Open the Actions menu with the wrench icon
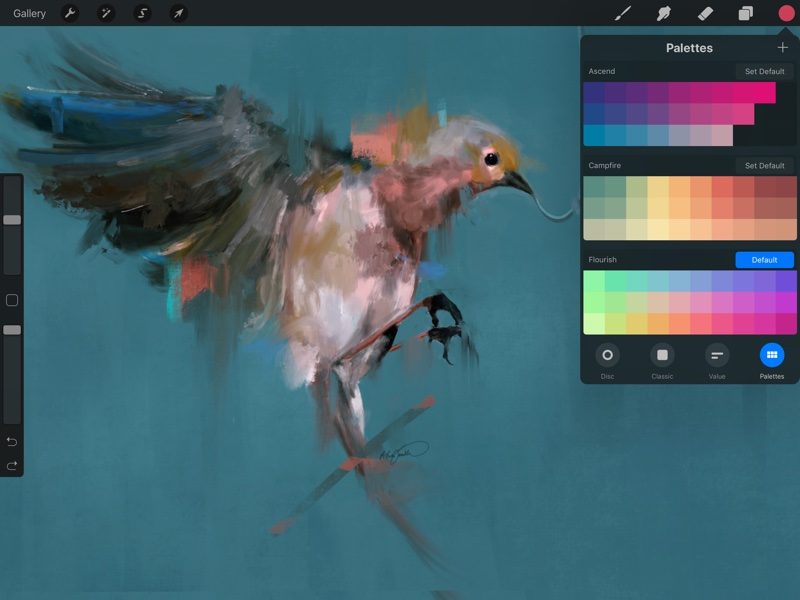 68,13
